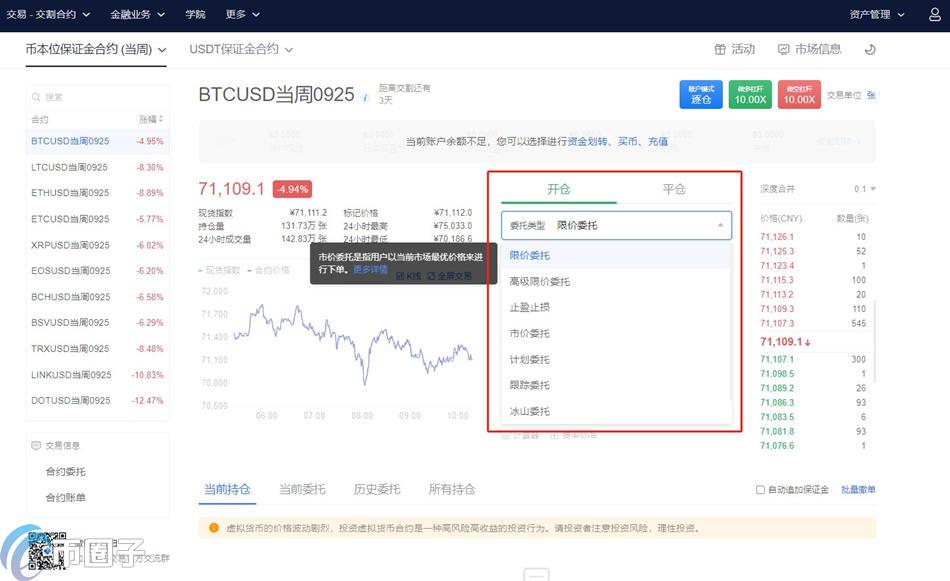Click the warning icon in risk notice bar
This screenshot has height=581, width=950.
click(x=213, y=528)
